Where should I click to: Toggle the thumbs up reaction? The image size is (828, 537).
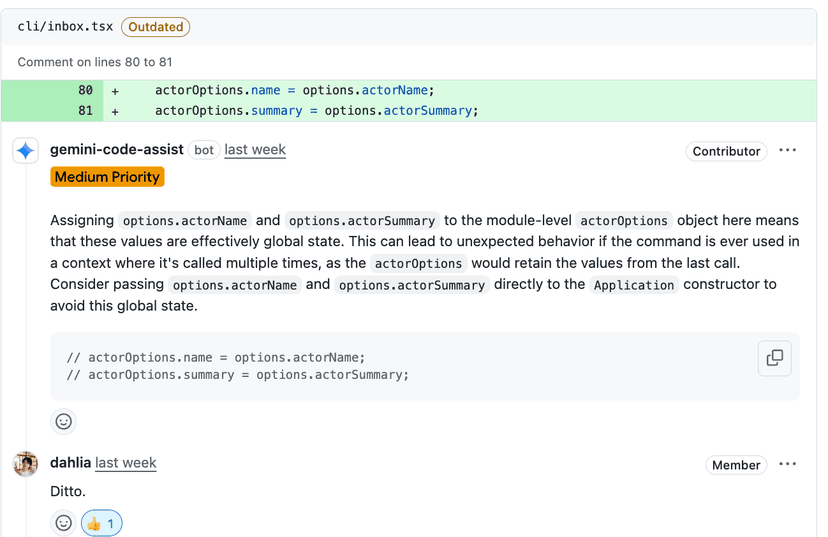click(101, 523)
